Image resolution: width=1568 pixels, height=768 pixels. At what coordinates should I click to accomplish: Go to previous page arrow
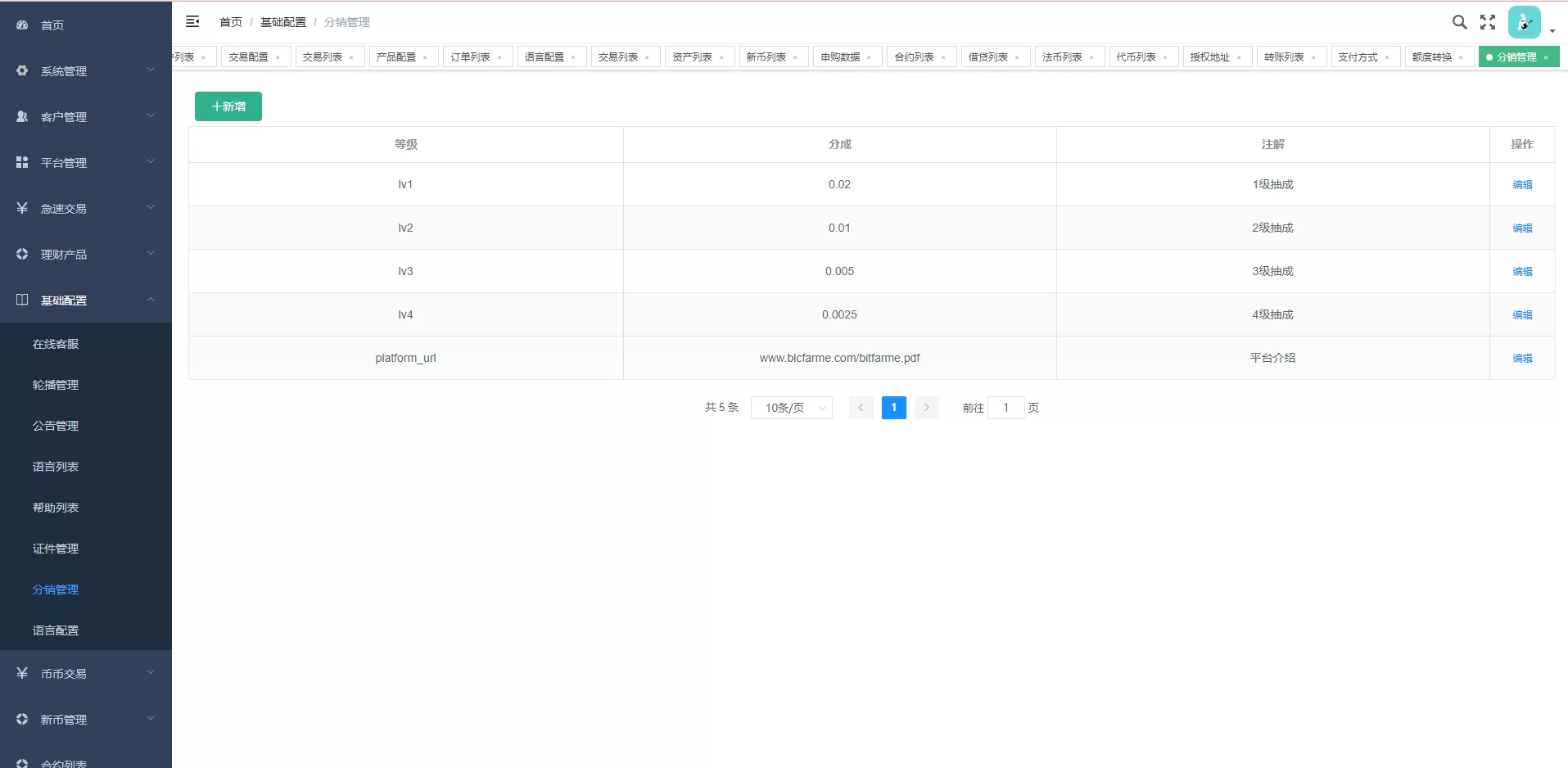point(861,408)
